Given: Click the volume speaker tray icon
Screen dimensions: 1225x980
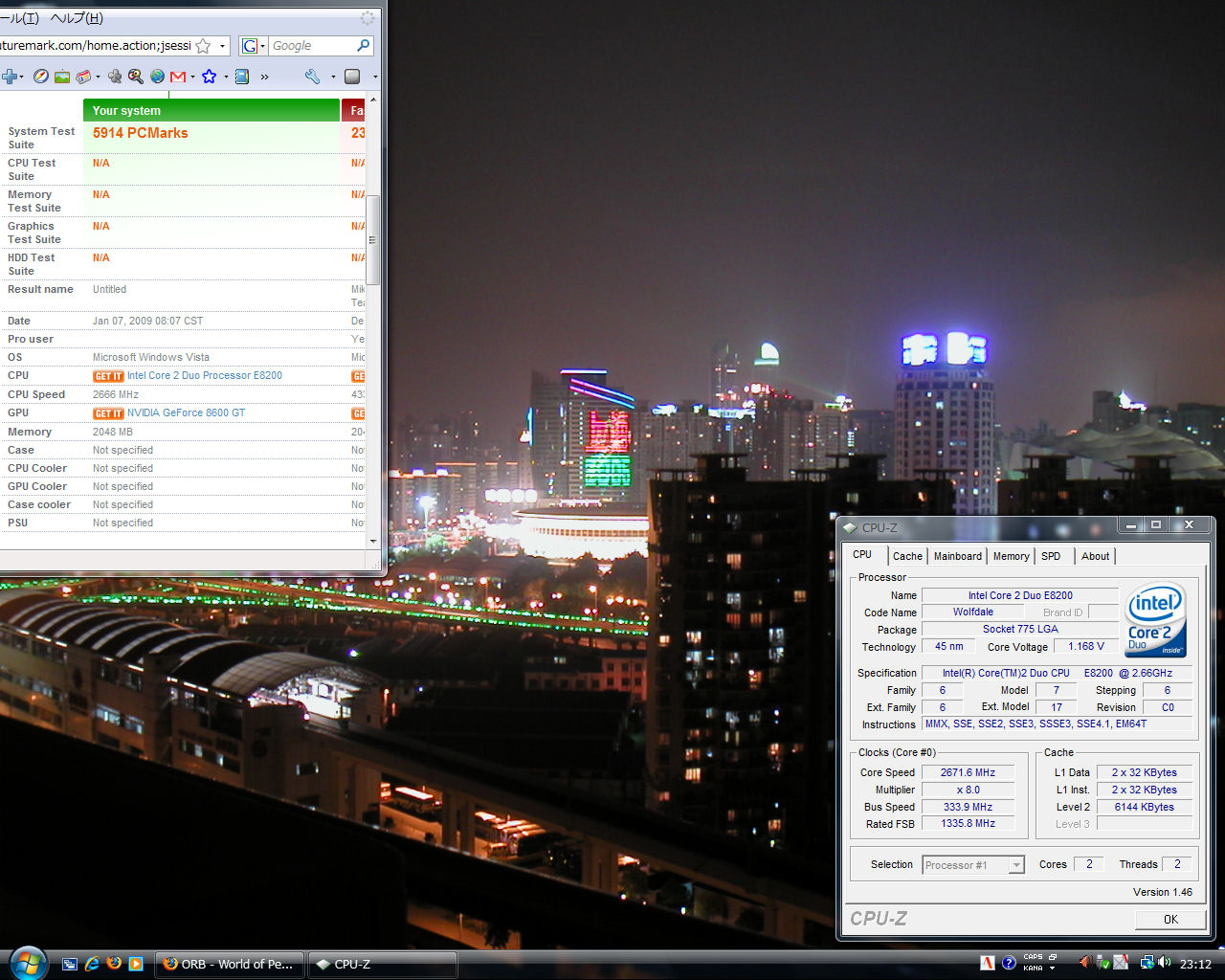Looking at the screenshot, I should 1165,963.
